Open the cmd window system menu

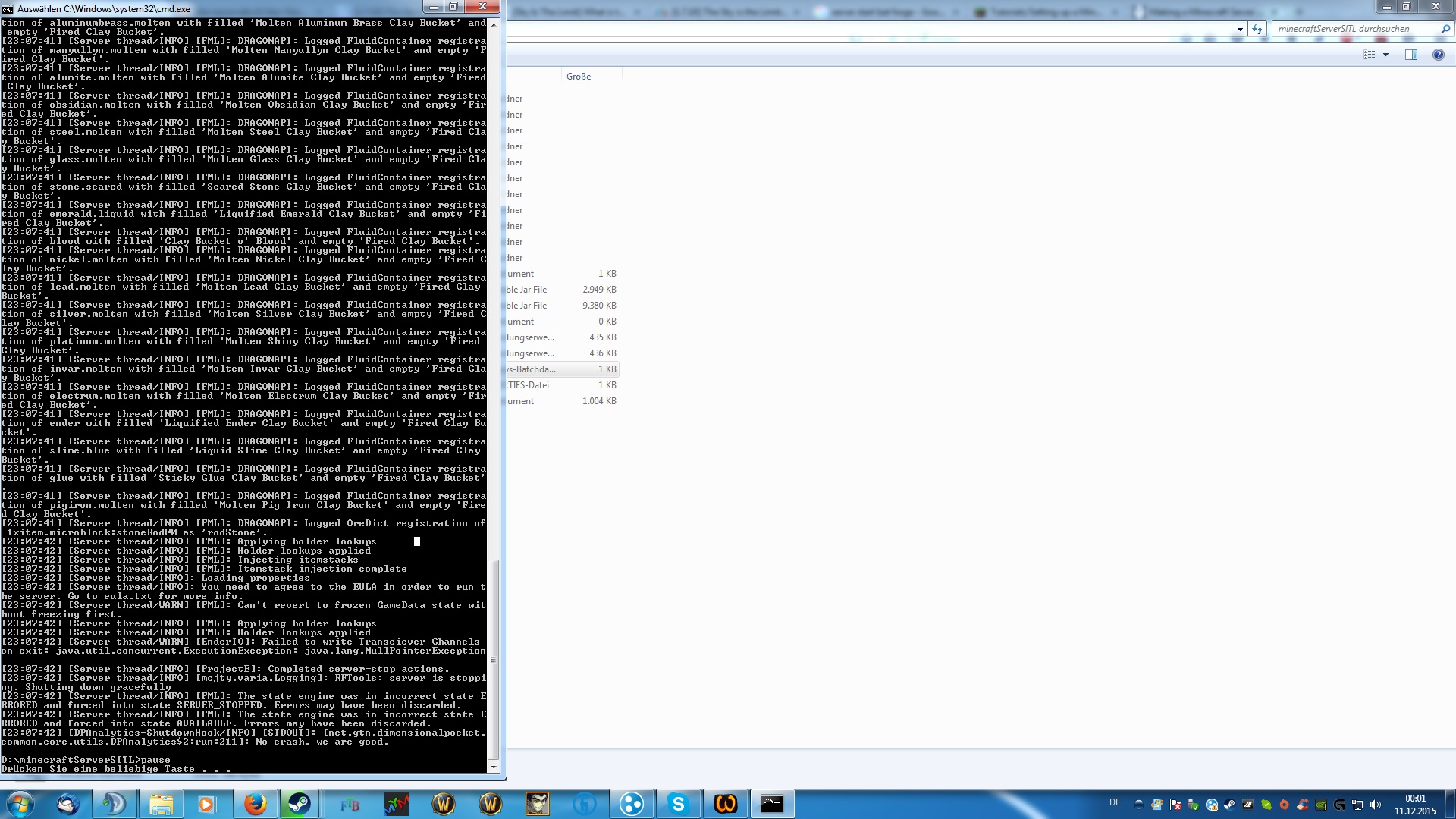click(8, 8)
